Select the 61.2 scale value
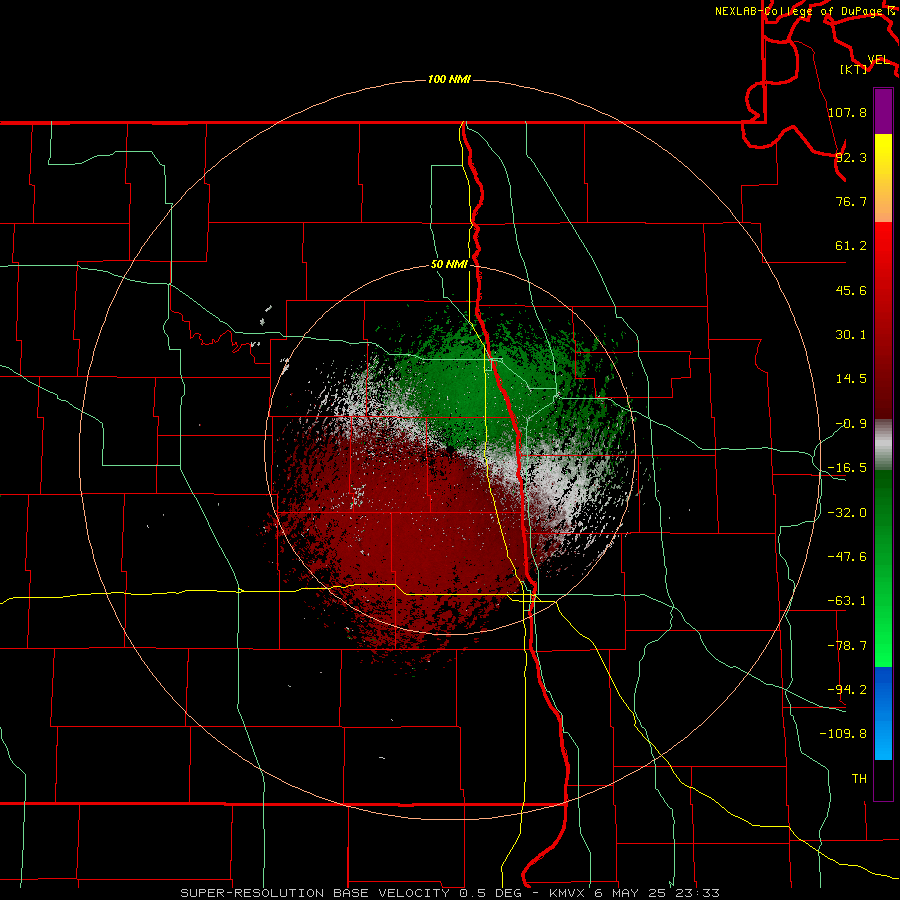900x900 pixels. [851, 246]
